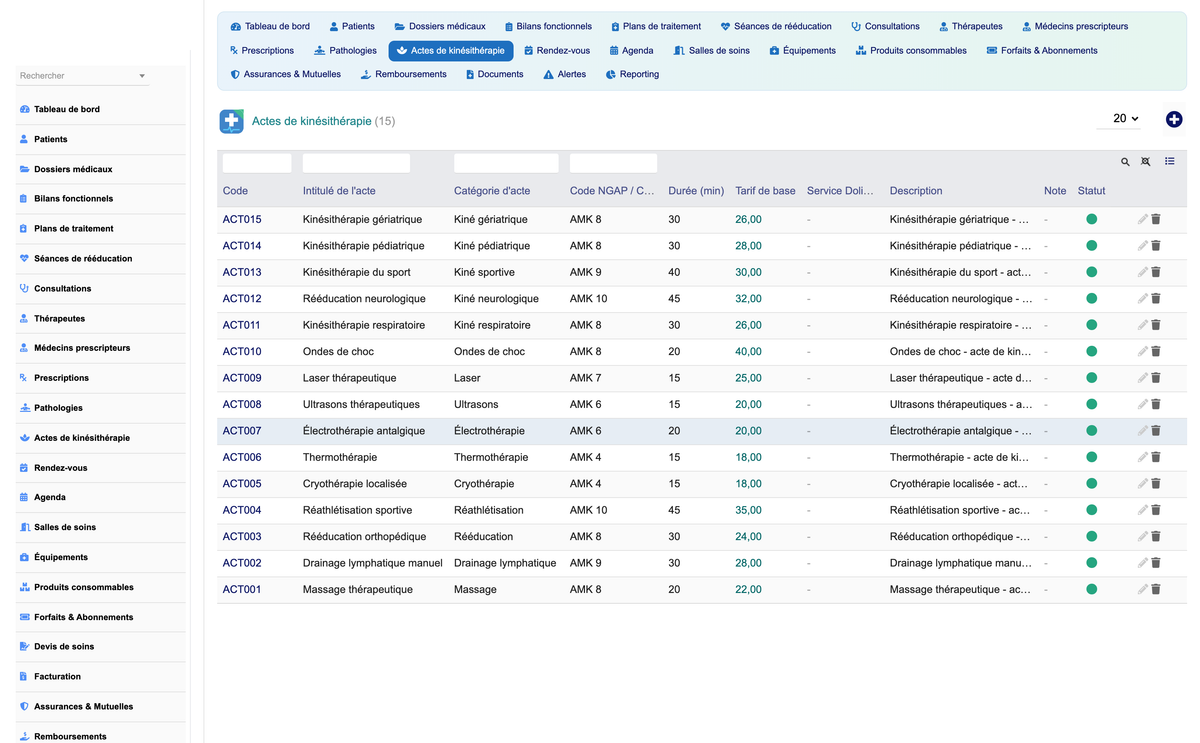Click the Patients sidebar person icon

(x=24, y=139)
